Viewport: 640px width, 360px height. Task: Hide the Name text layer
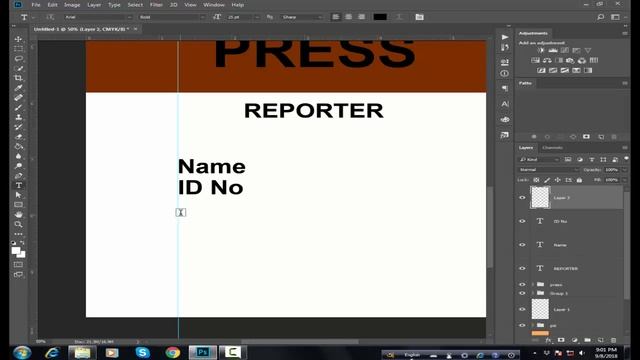click(x=522, y=245)
